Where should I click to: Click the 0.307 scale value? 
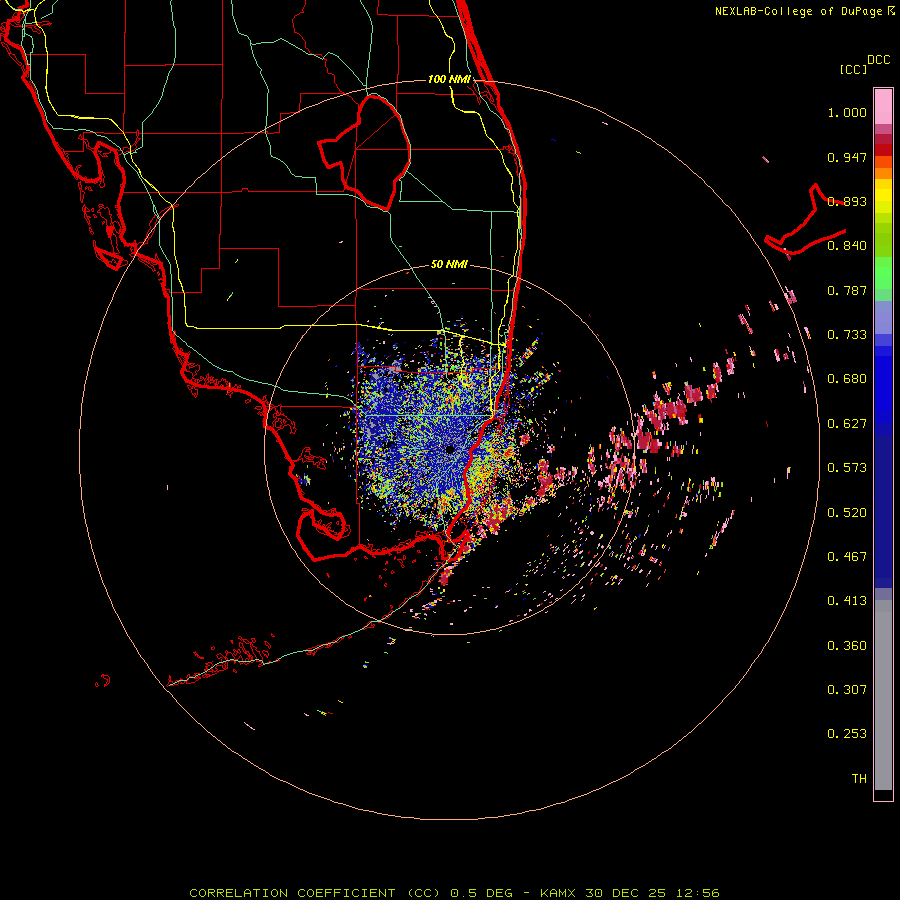coord(847,689)
